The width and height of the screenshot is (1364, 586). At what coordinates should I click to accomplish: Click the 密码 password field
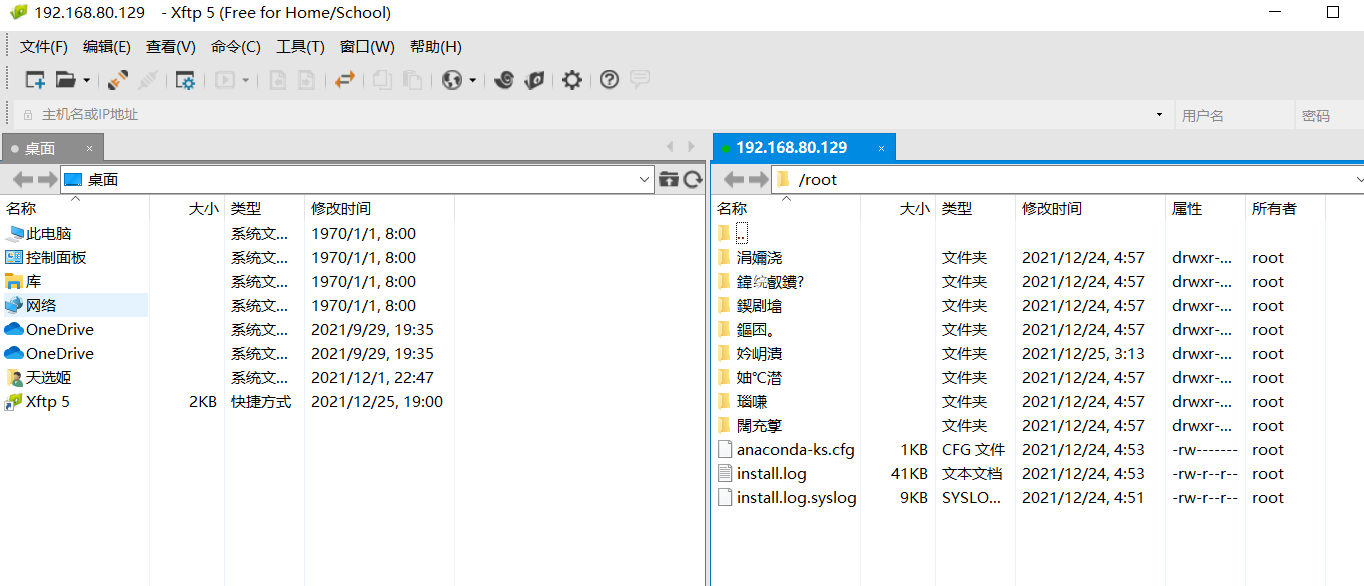(1328, 115)
